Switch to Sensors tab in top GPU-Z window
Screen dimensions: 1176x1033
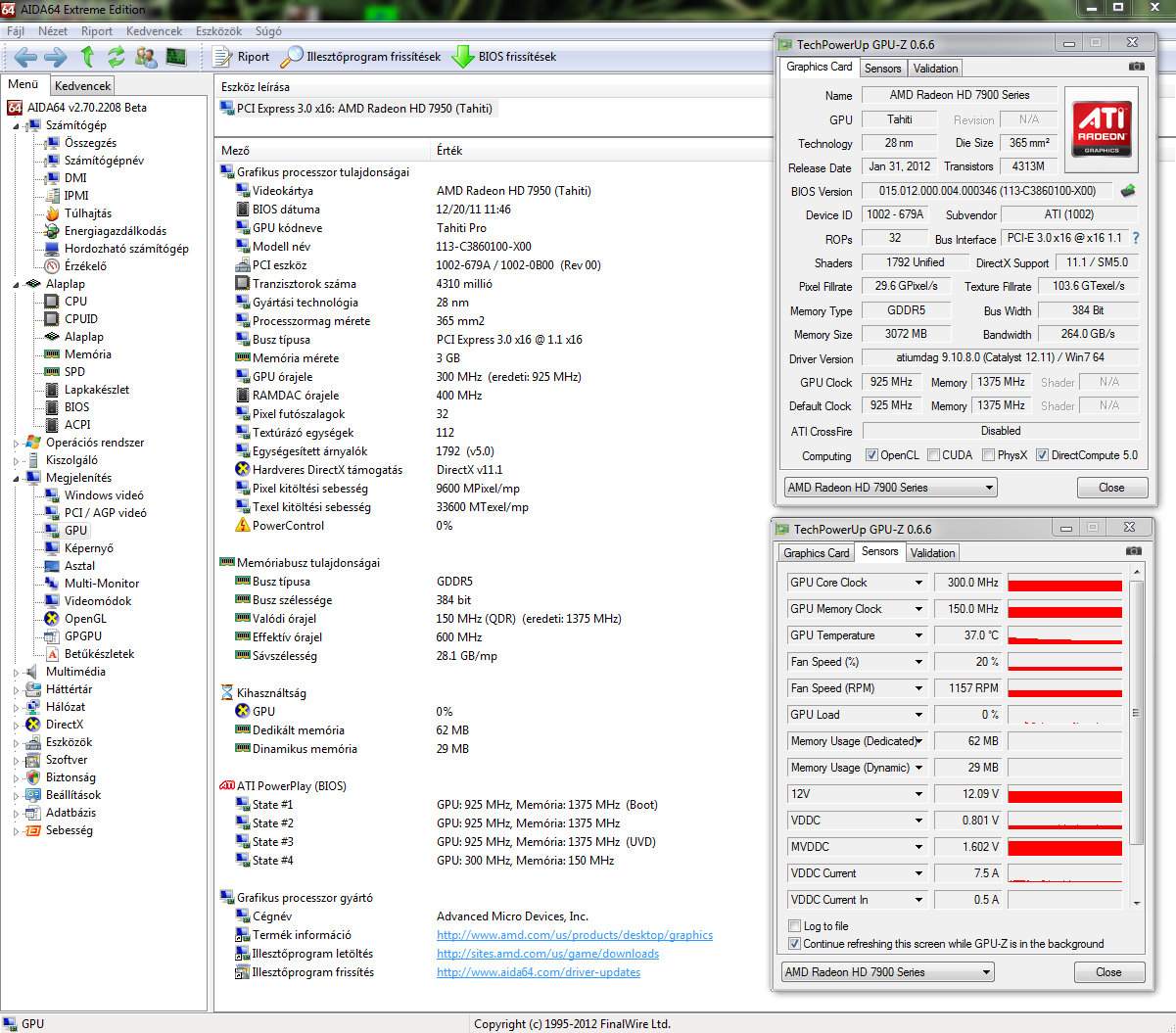pos(882,69)
